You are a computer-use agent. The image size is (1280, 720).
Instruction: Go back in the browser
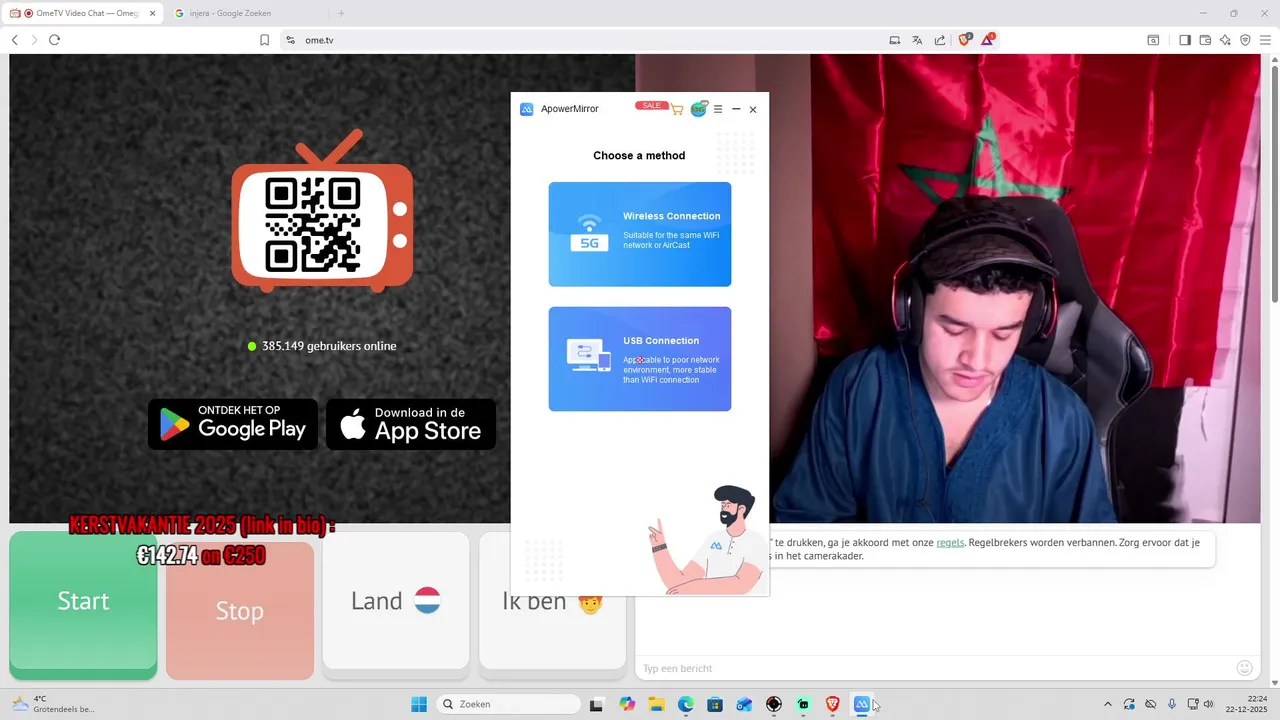[15, 40]
